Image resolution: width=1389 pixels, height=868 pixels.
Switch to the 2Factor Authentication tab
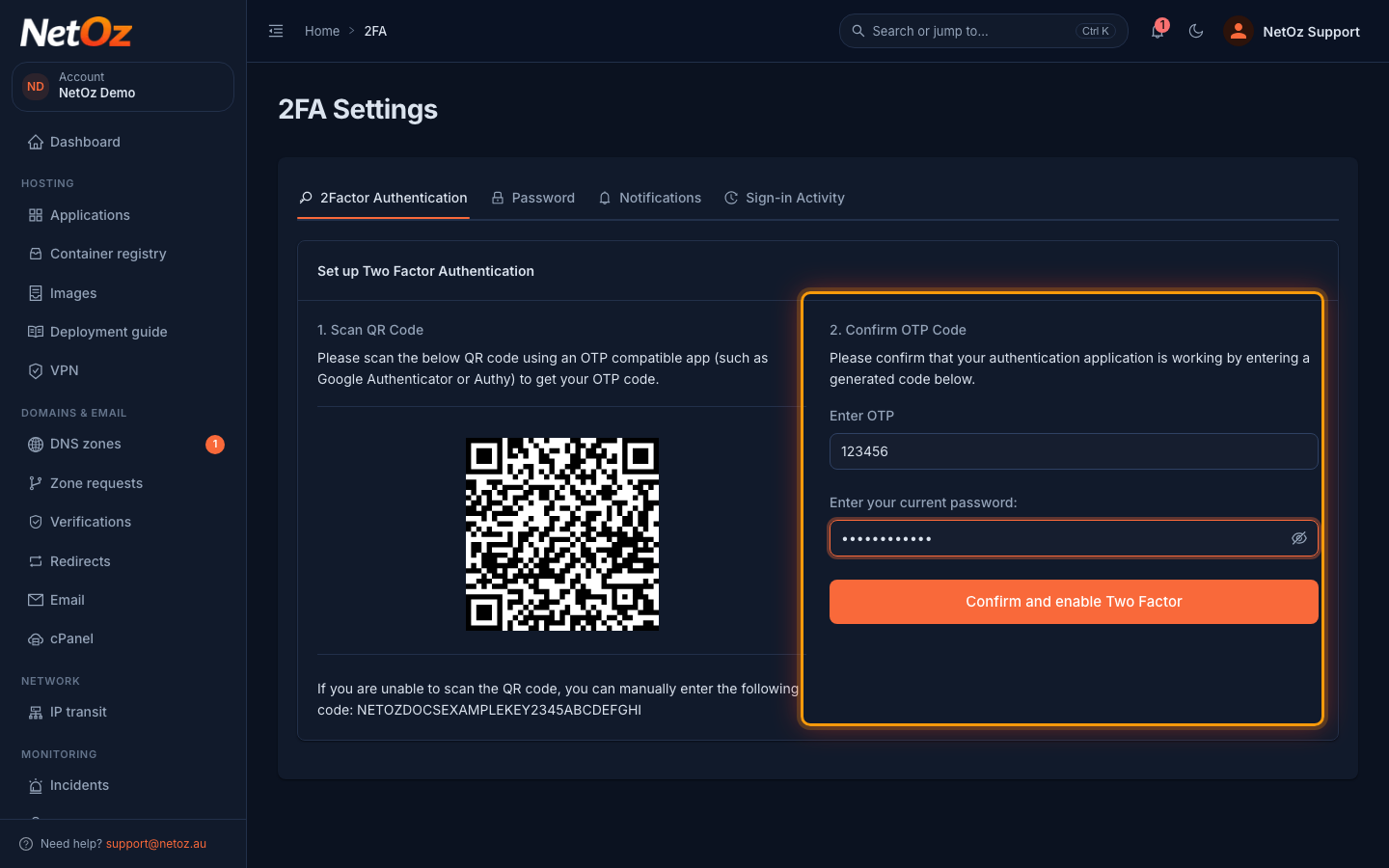(383, 198)
